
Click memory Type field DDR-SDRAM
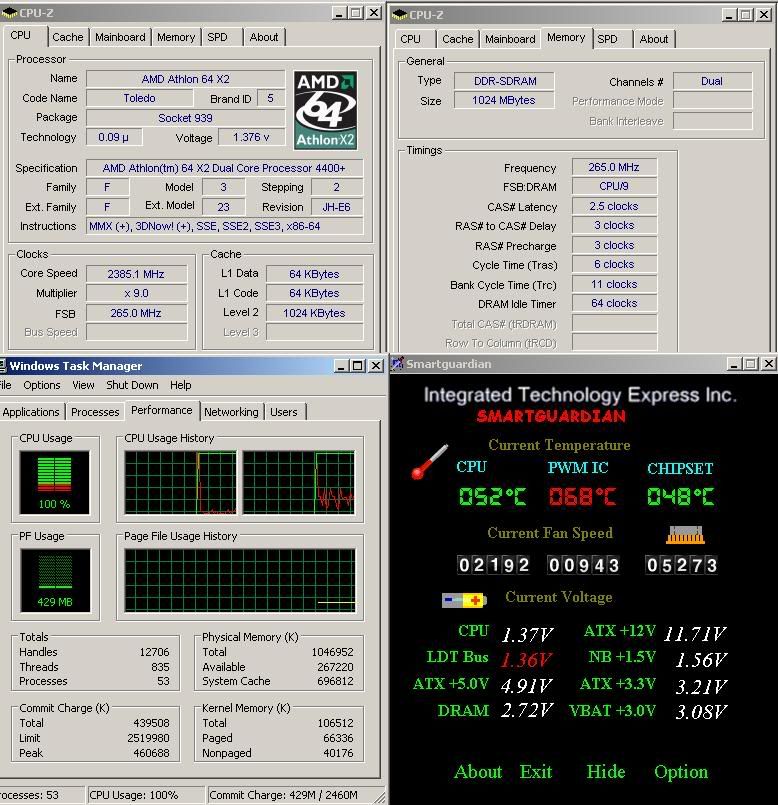[x=505, y=81]
